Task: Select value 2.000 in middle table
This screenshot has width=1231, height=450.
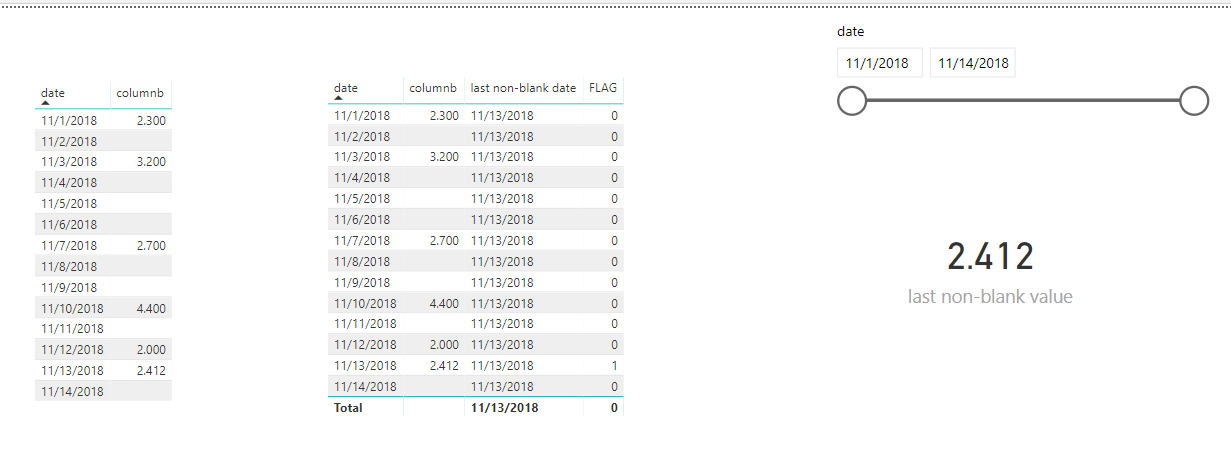Action: click(x=444, y=344)
